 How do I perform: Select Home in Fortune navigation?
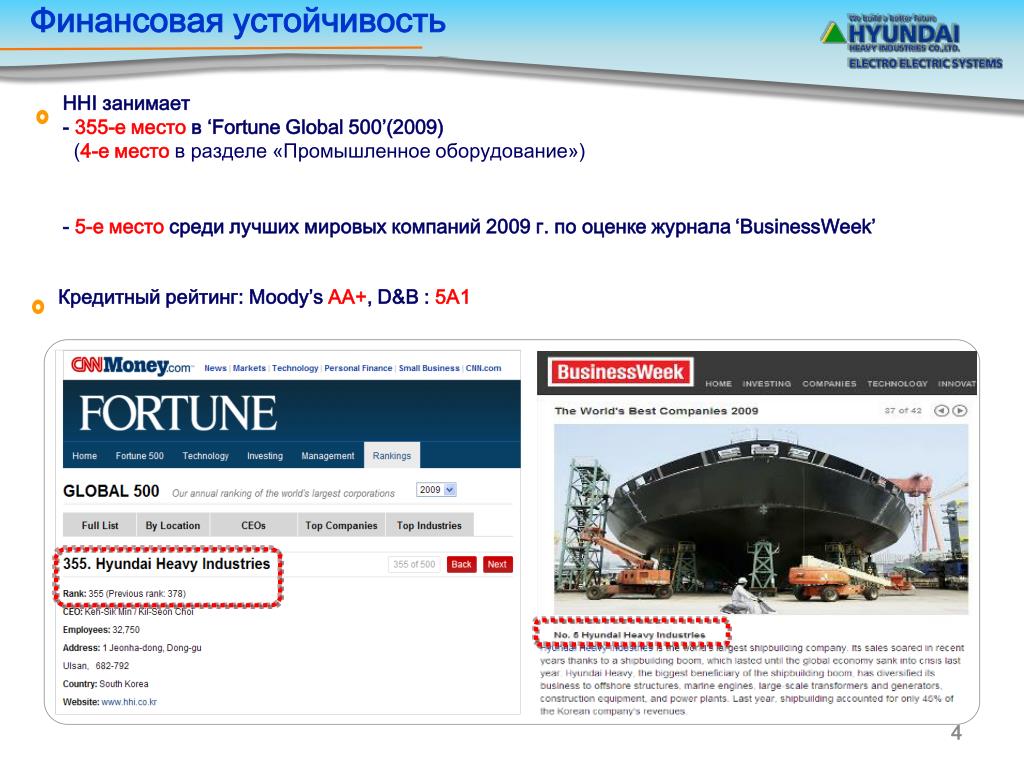point(84,456)
